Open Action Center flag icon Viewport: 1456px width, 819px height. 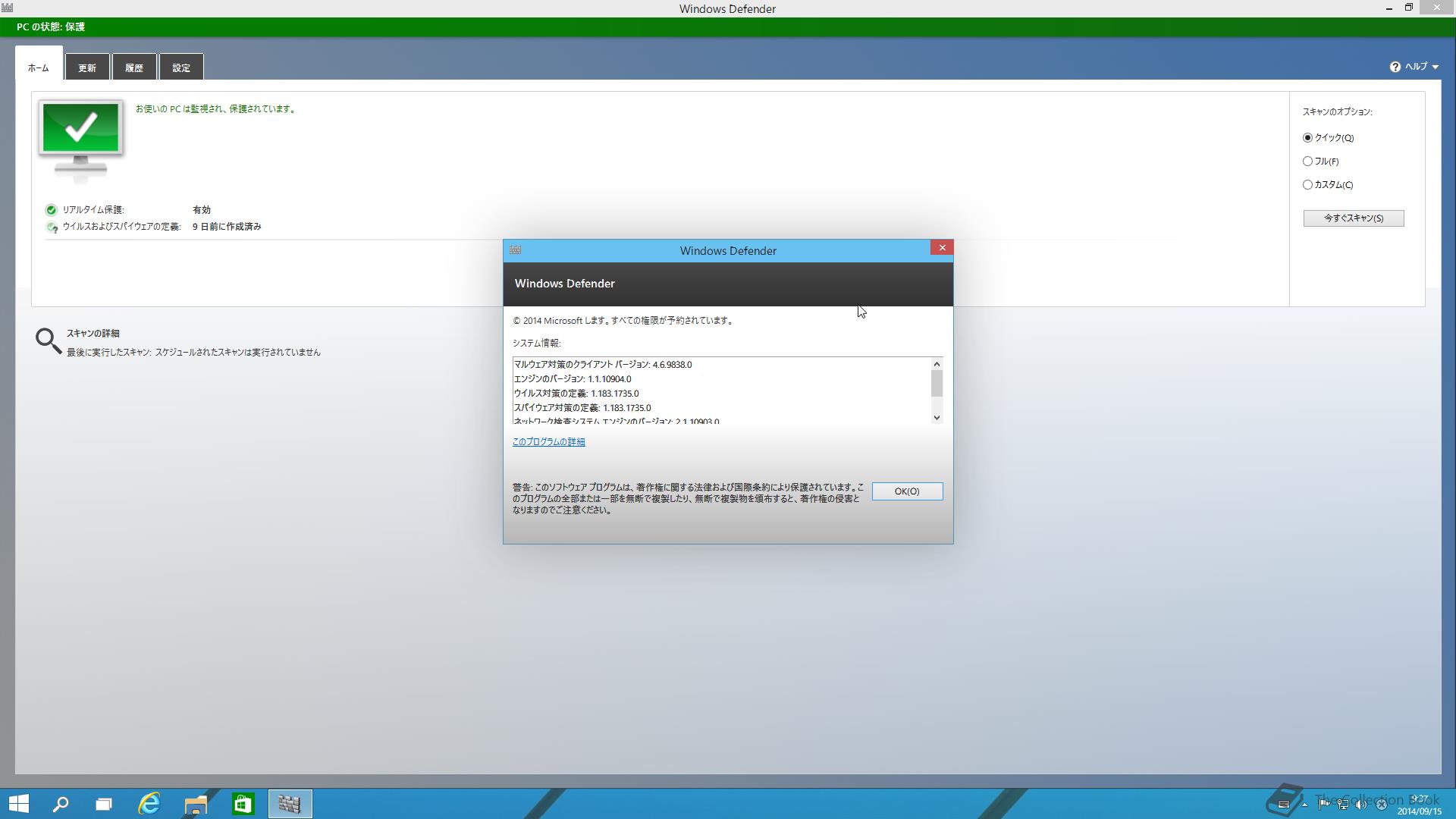click(x=1324, y=805)
